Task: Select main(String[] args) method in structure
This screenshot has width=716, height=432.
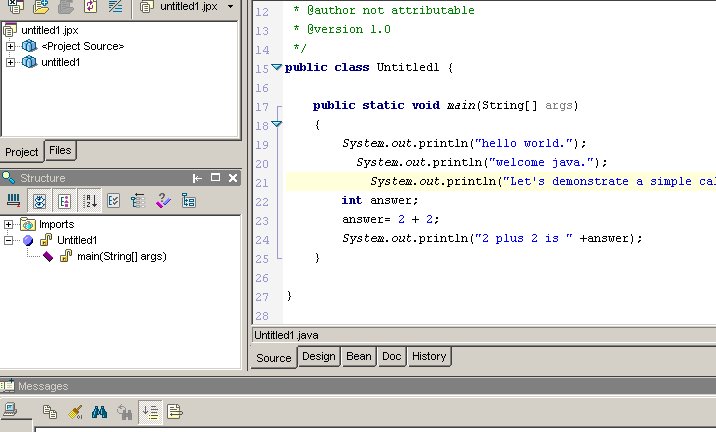Action: 121,256
